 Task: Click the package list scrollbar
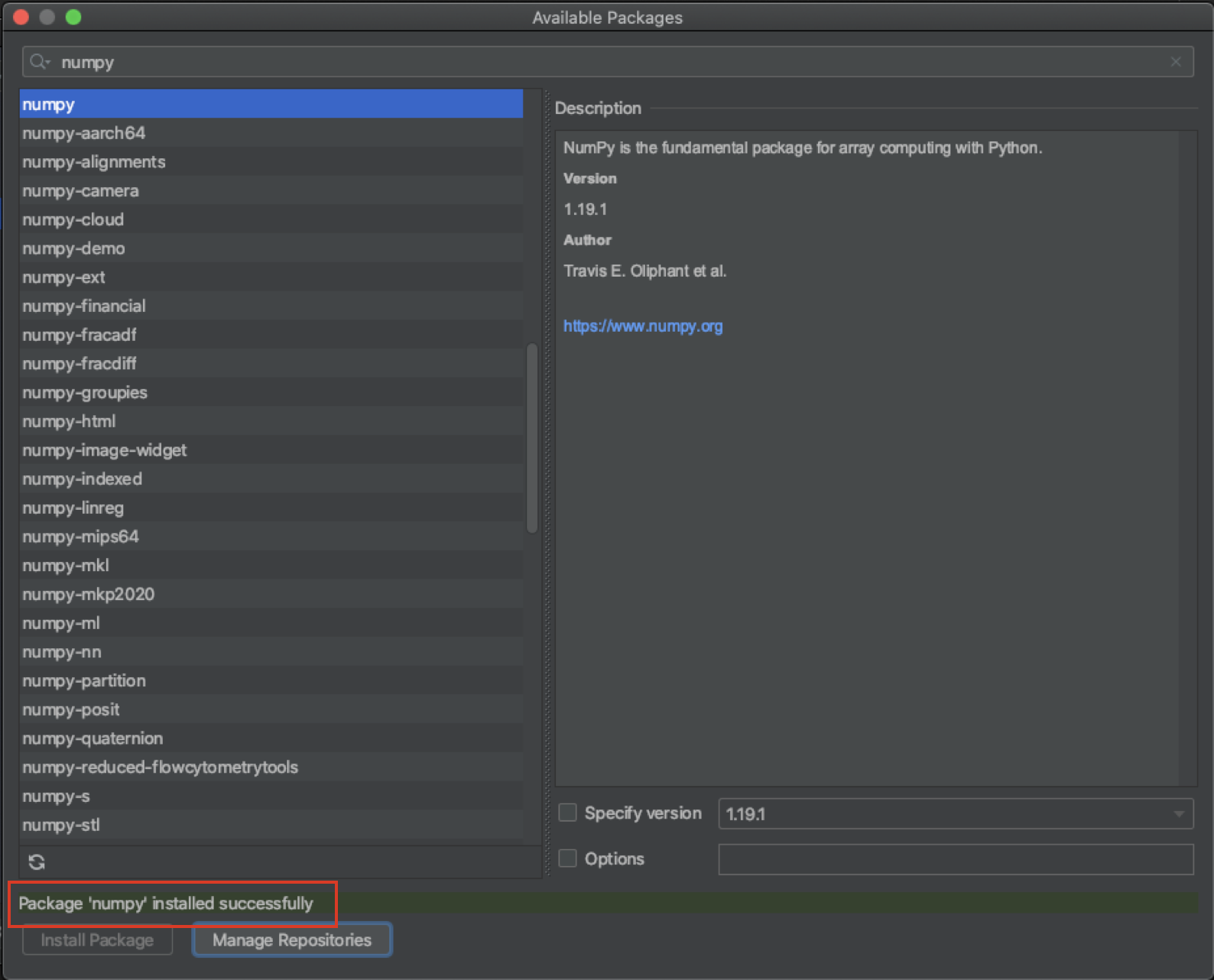(532, 438)
